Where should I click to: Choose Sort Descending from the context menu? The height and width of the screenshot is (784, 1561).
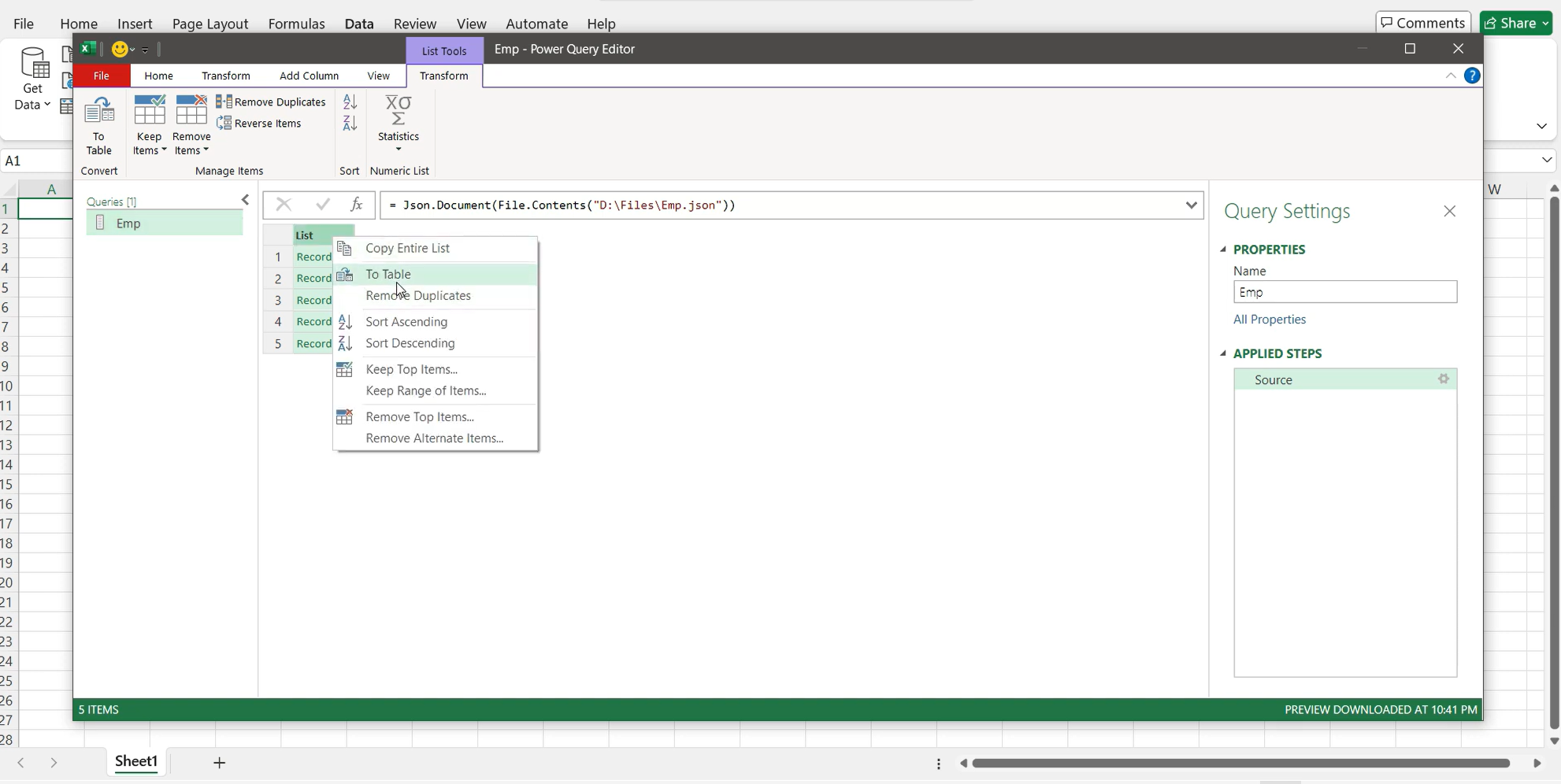click(436, 343)
